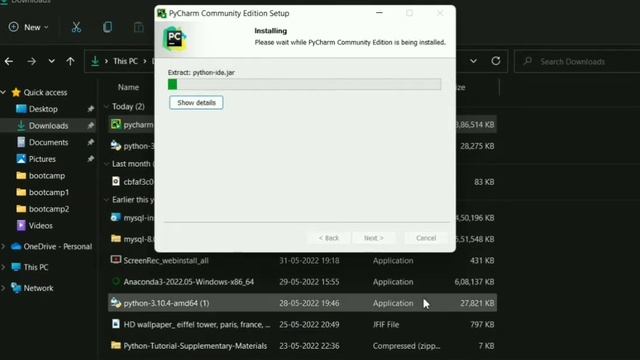Select Videos in the navigation pane
Screen dimensions: 640x360
point(40,225)
